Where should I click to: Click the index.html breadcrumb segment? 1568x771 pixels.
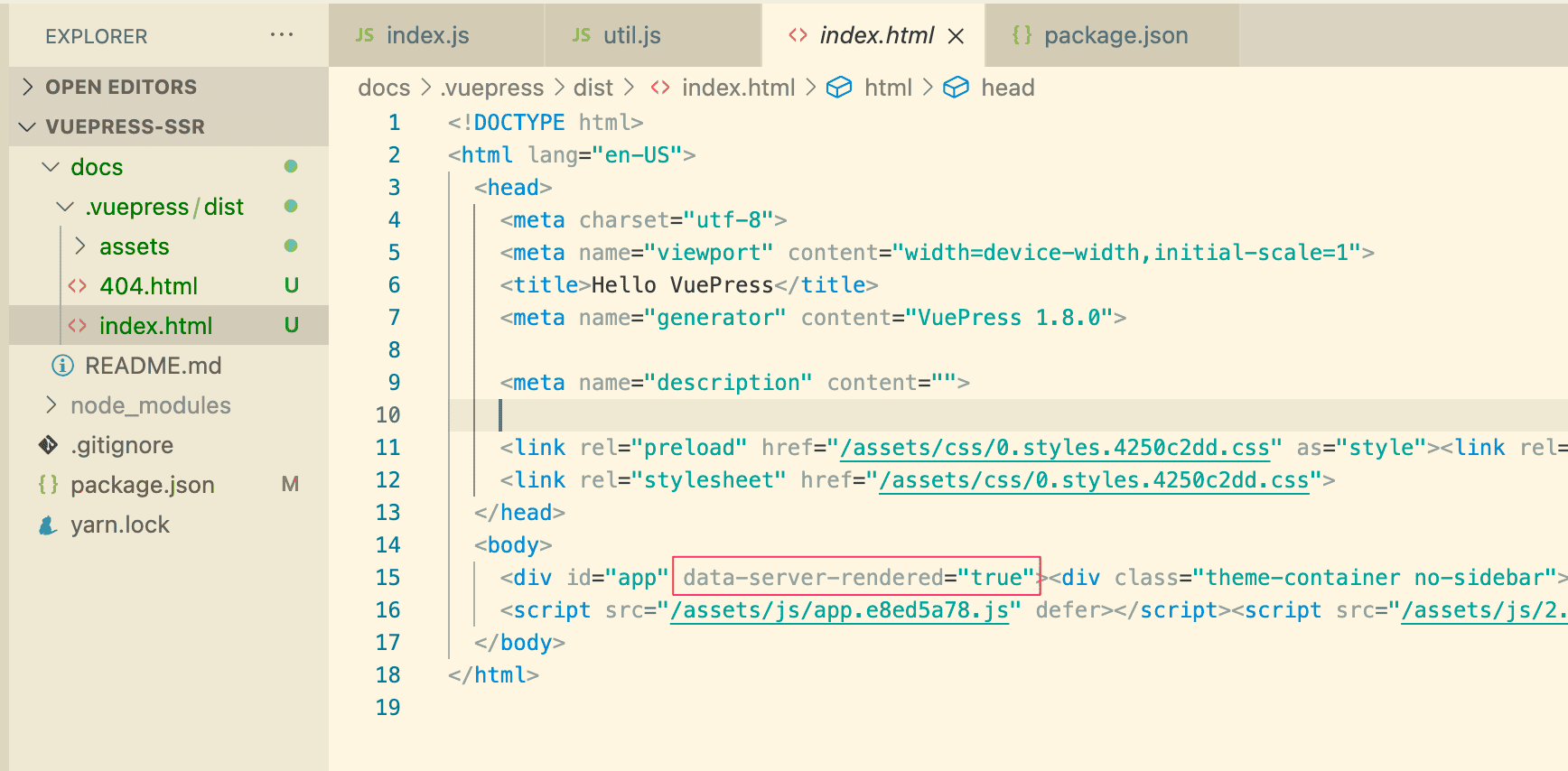point(738,88)
